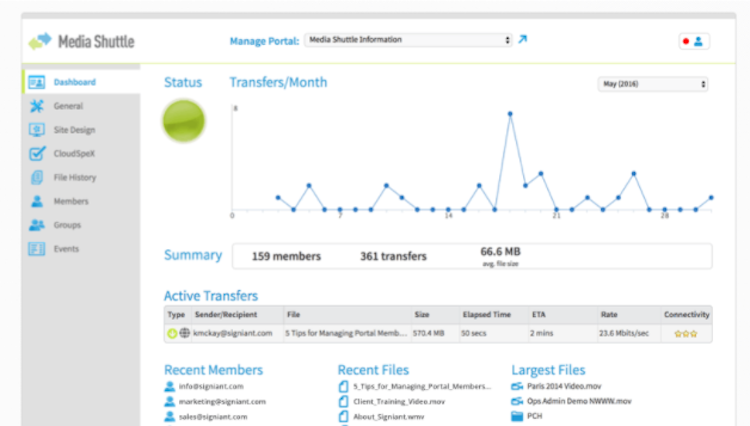Click the 23.6 Mbits/sec rate cell
750x426 pixels.
[x=624, y=333]
